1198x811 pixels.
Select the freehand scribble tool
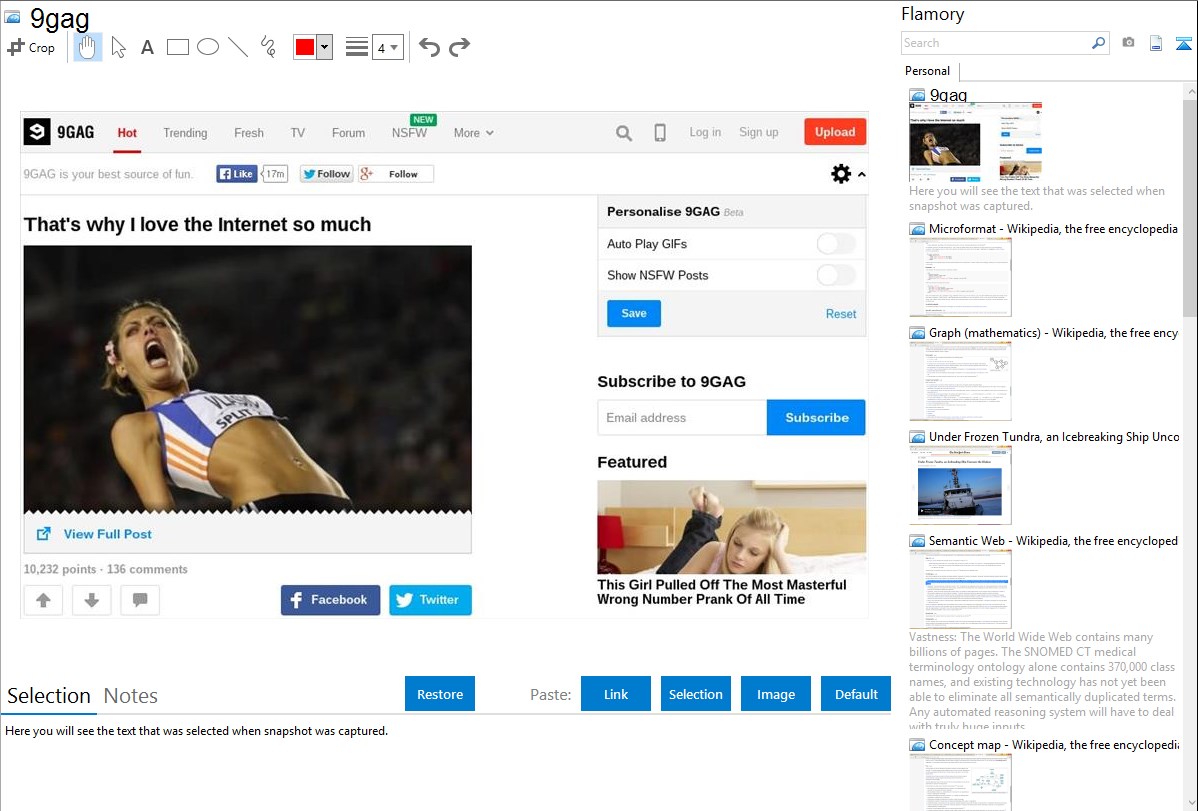(268, 47)
